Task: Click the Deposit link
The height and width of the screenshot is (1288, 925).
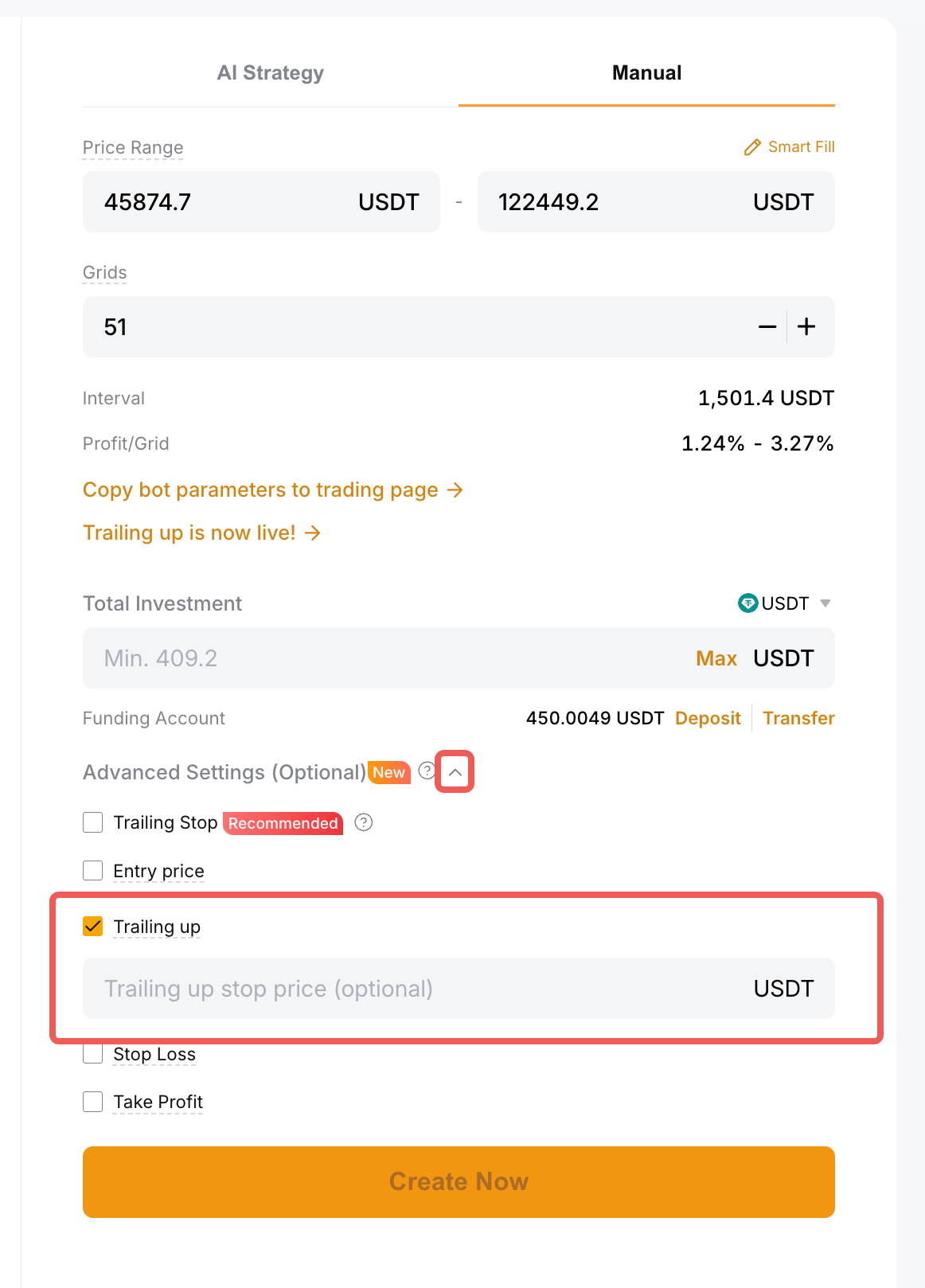Action: 708,718
